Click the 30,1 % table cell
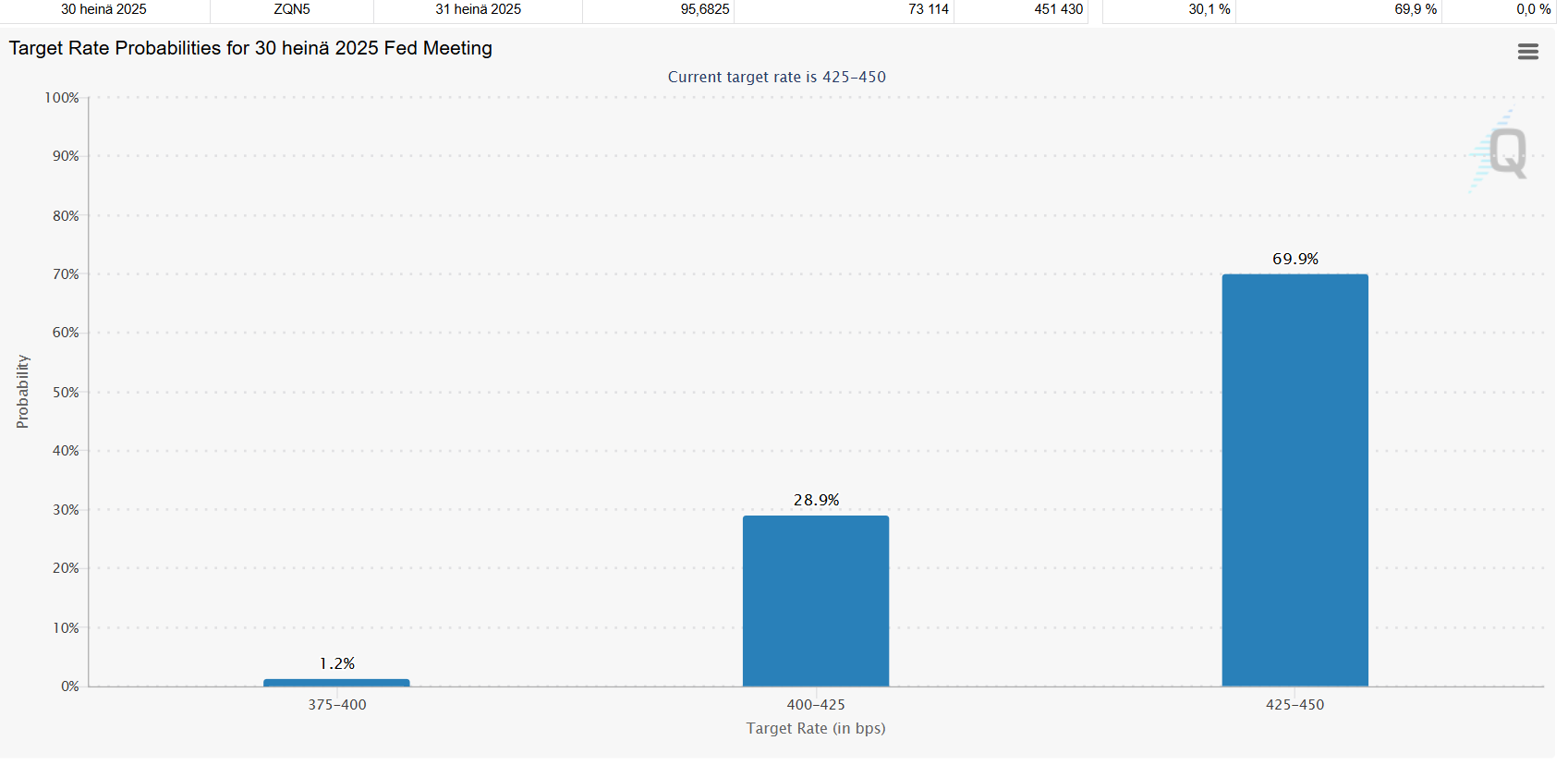 (x=1209, y=9)
